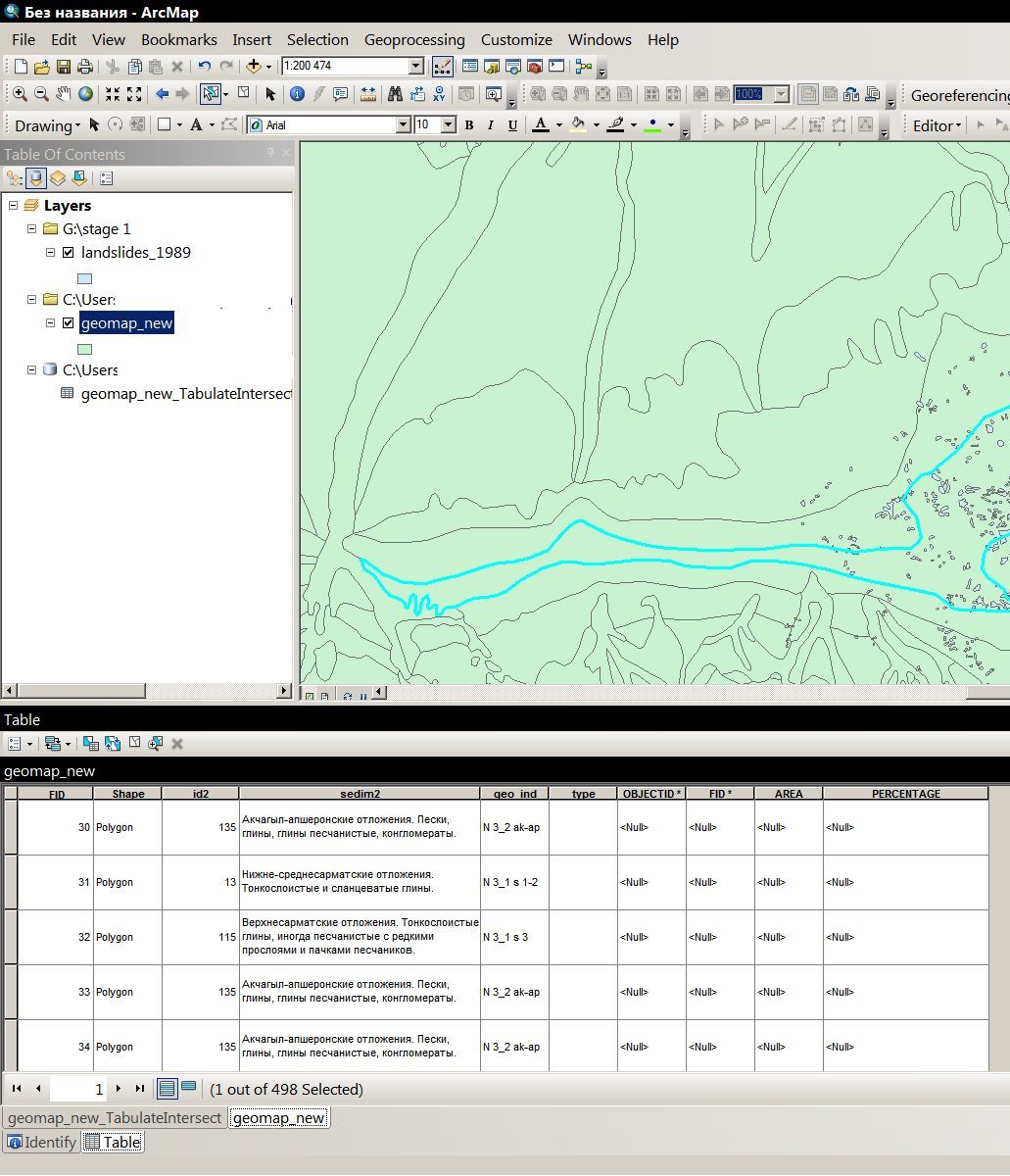This screenshot has width=1010, height=1176.
Task: Switch selection in attribute table
Action: click(x=113, y=744)
